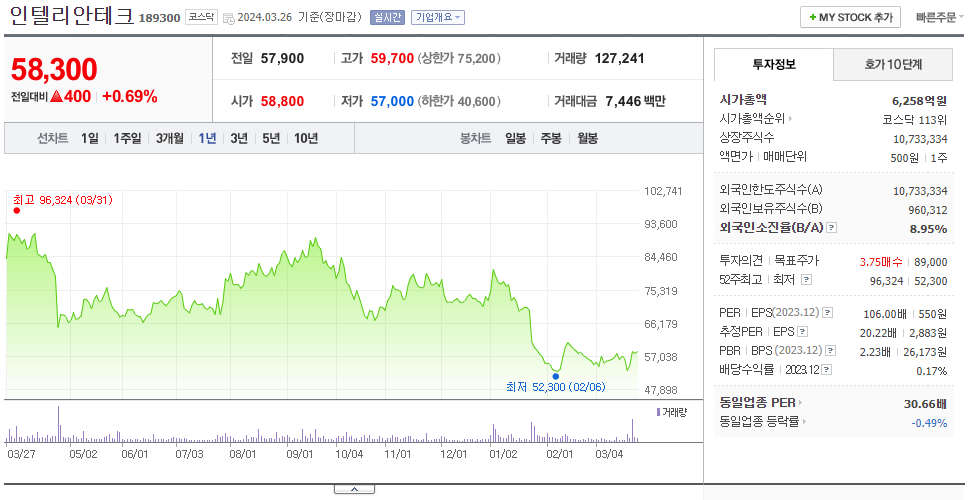Open the 시가총액순위 link

(x=752, y=119)
